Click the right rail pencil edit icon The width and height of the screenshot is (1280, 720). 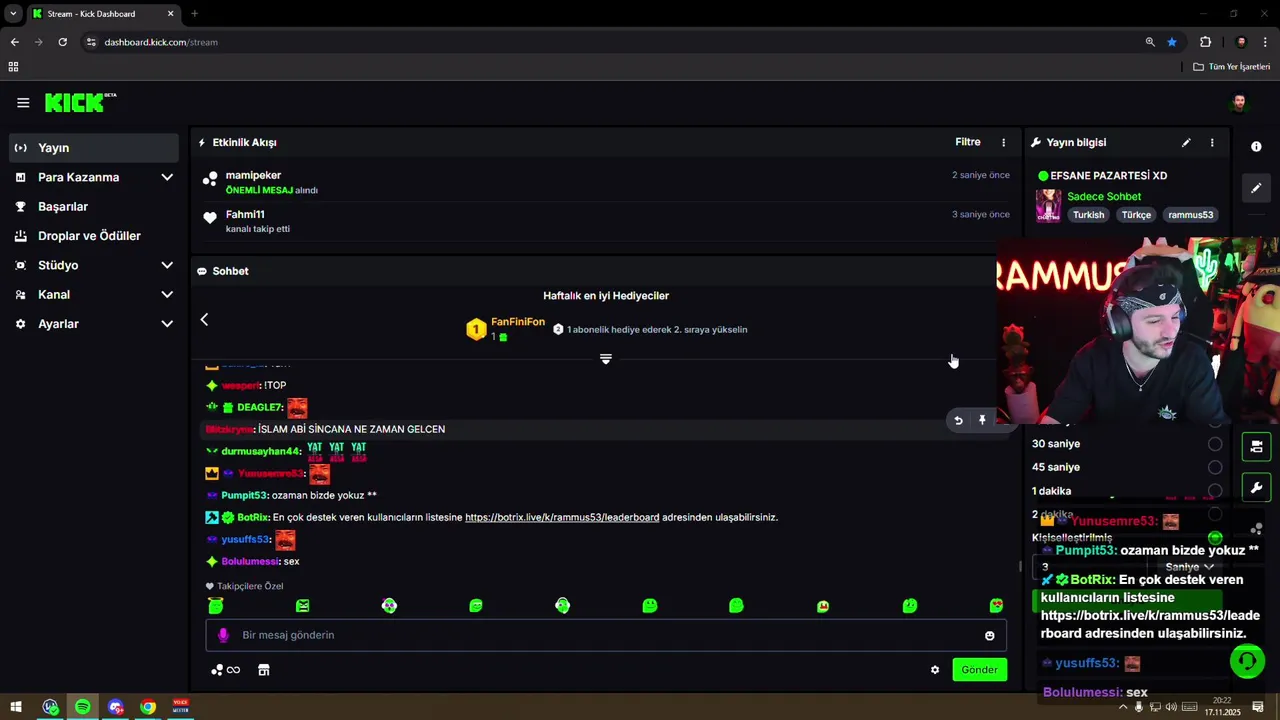pos(1256,188)
